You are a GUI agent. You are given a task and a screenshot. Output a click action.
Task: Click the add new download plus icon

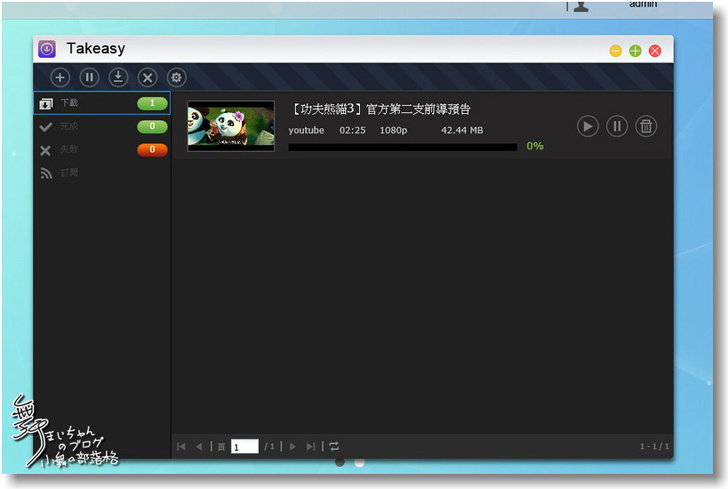point(60,77)
